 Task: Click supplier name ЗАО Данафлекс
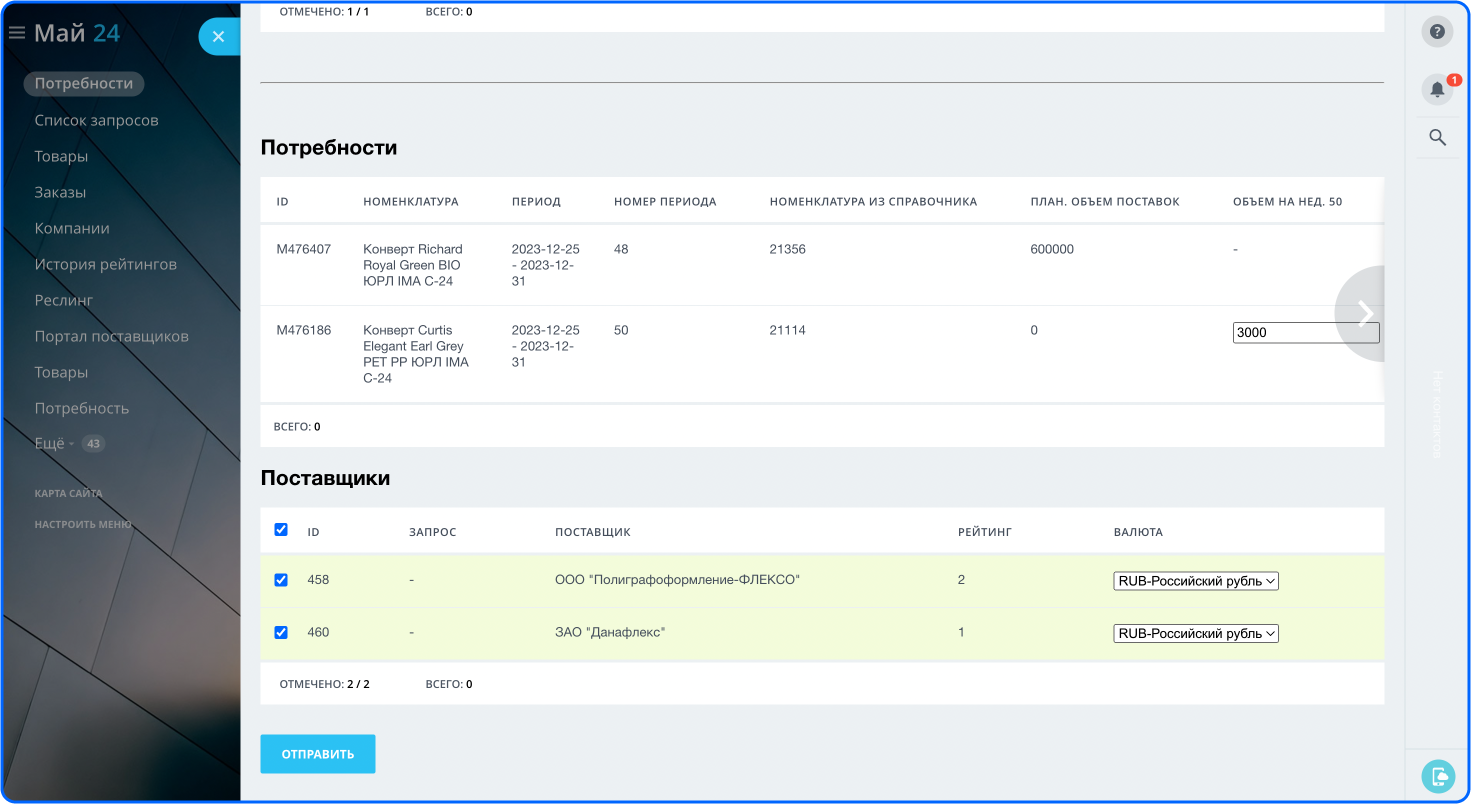(610, 632)
